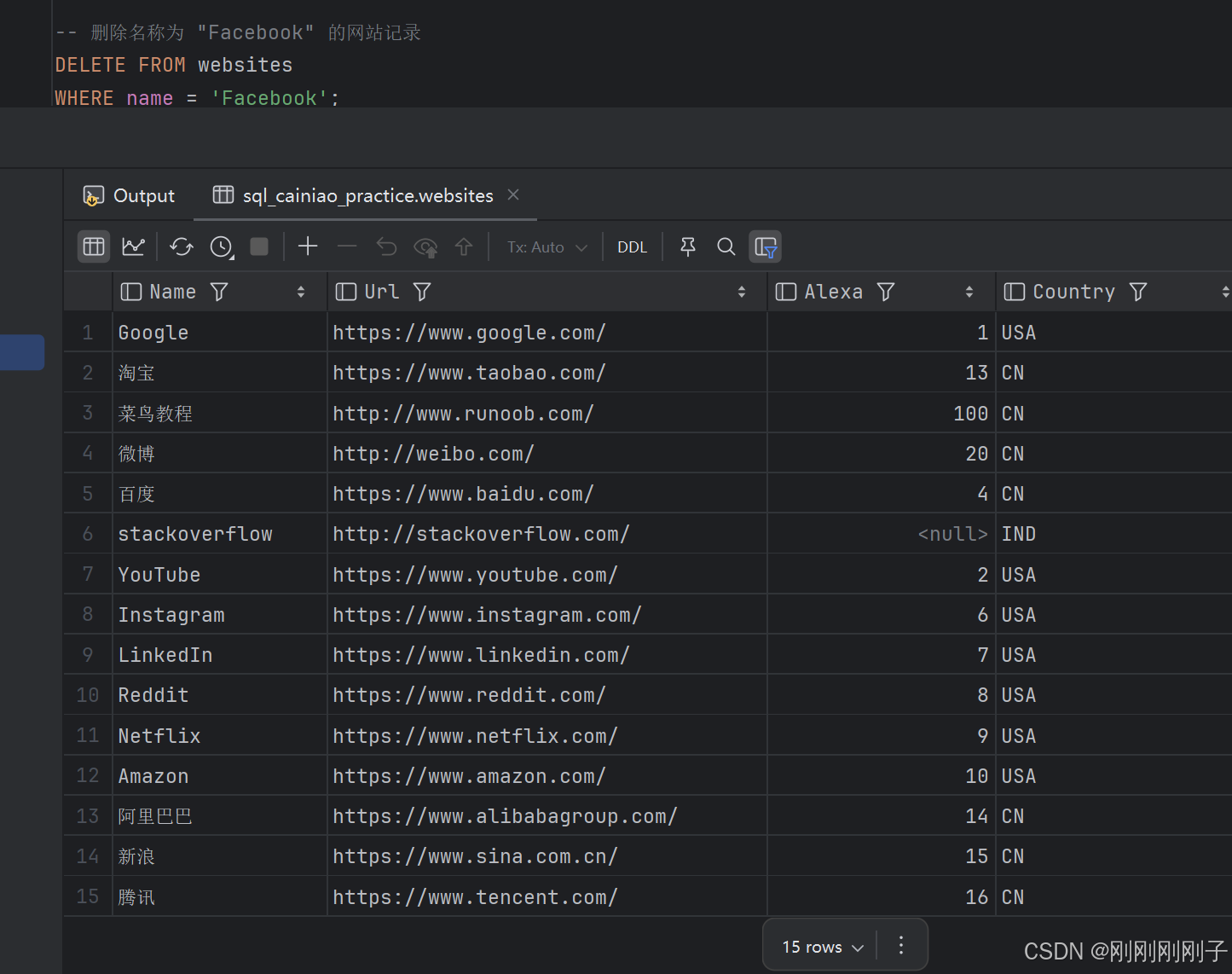Switch result view to chart mode
This screenshot has width=1232, height=974.
point(134,246)
